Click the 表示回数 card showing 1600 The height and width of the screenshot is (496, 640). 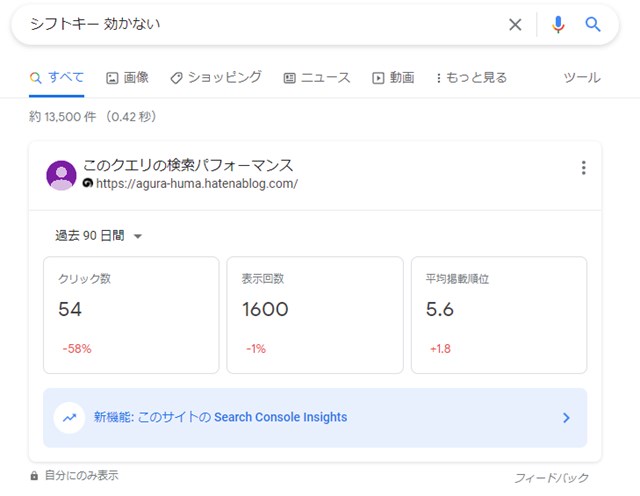pos(315,315)
